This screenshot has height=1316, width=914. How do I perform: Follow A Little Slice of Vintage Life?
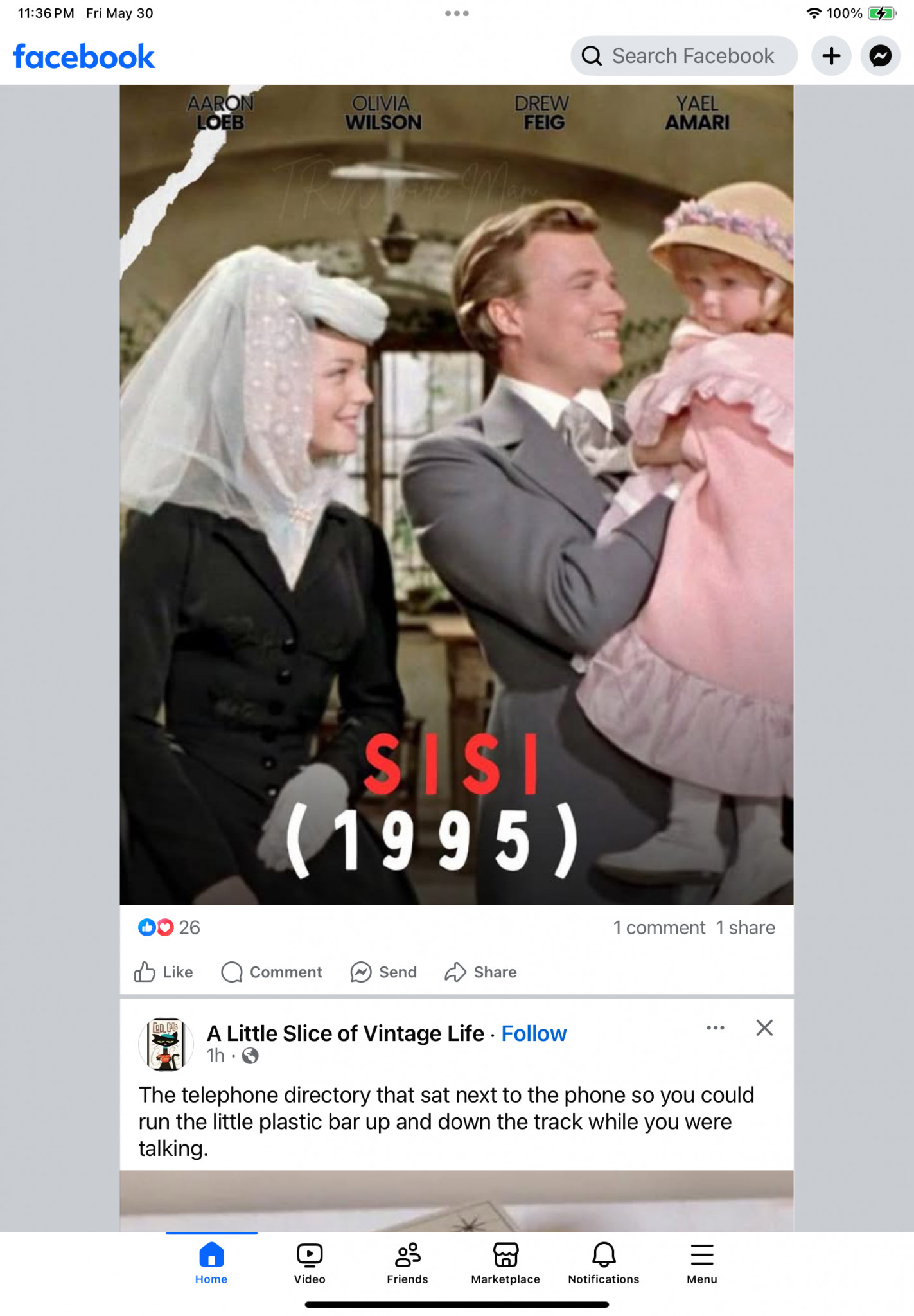coord(534,1033)
